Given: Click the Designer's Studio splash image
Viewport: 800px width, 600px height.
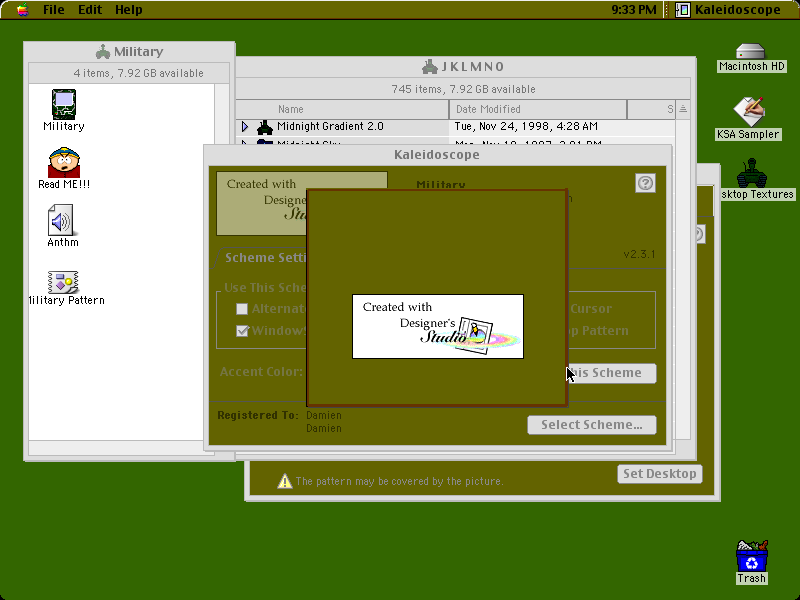Looking at the screenshot, I should click(x=438, y=327).
